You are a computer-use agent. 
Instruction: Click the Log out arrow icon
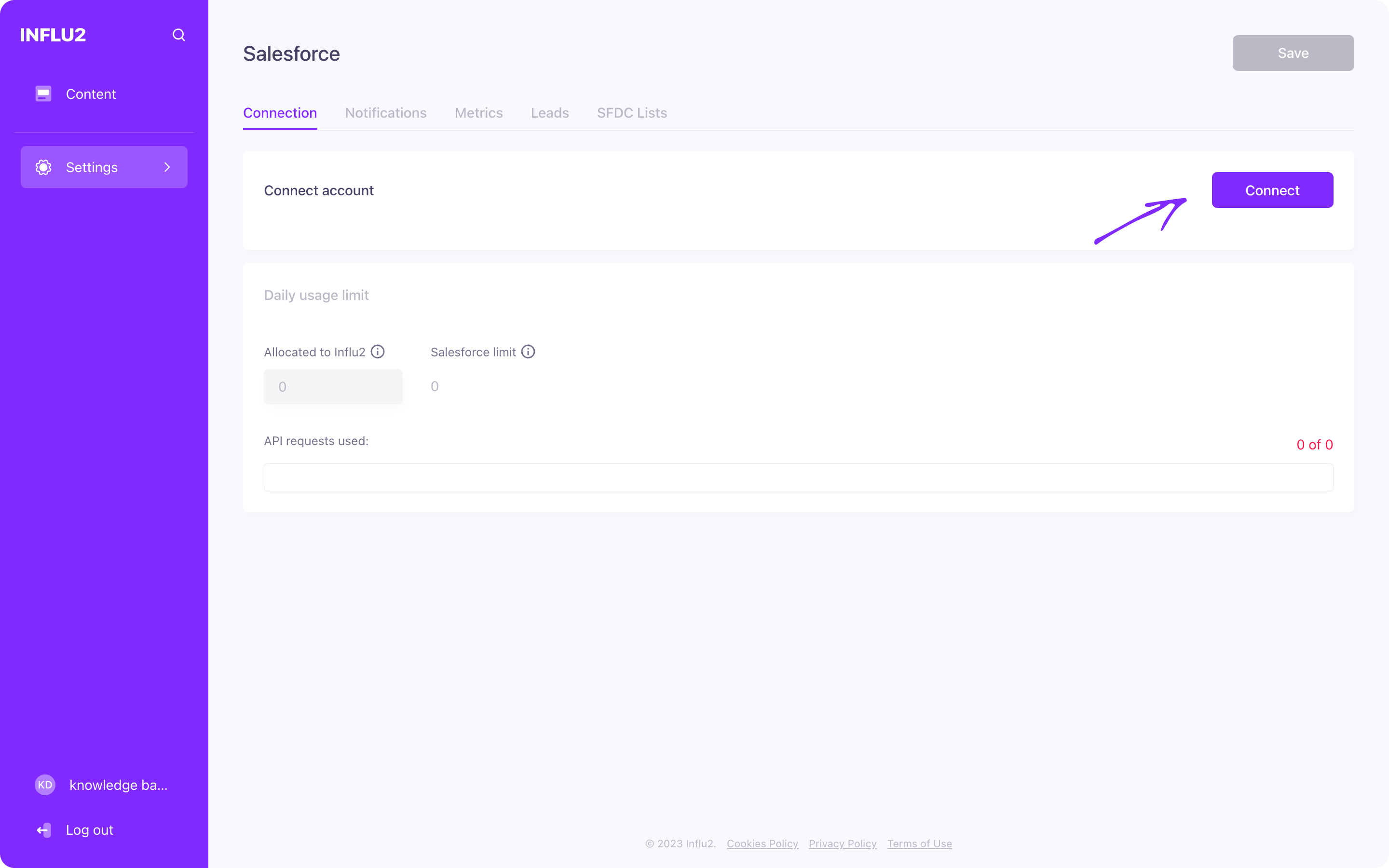[x=43, y=830]
